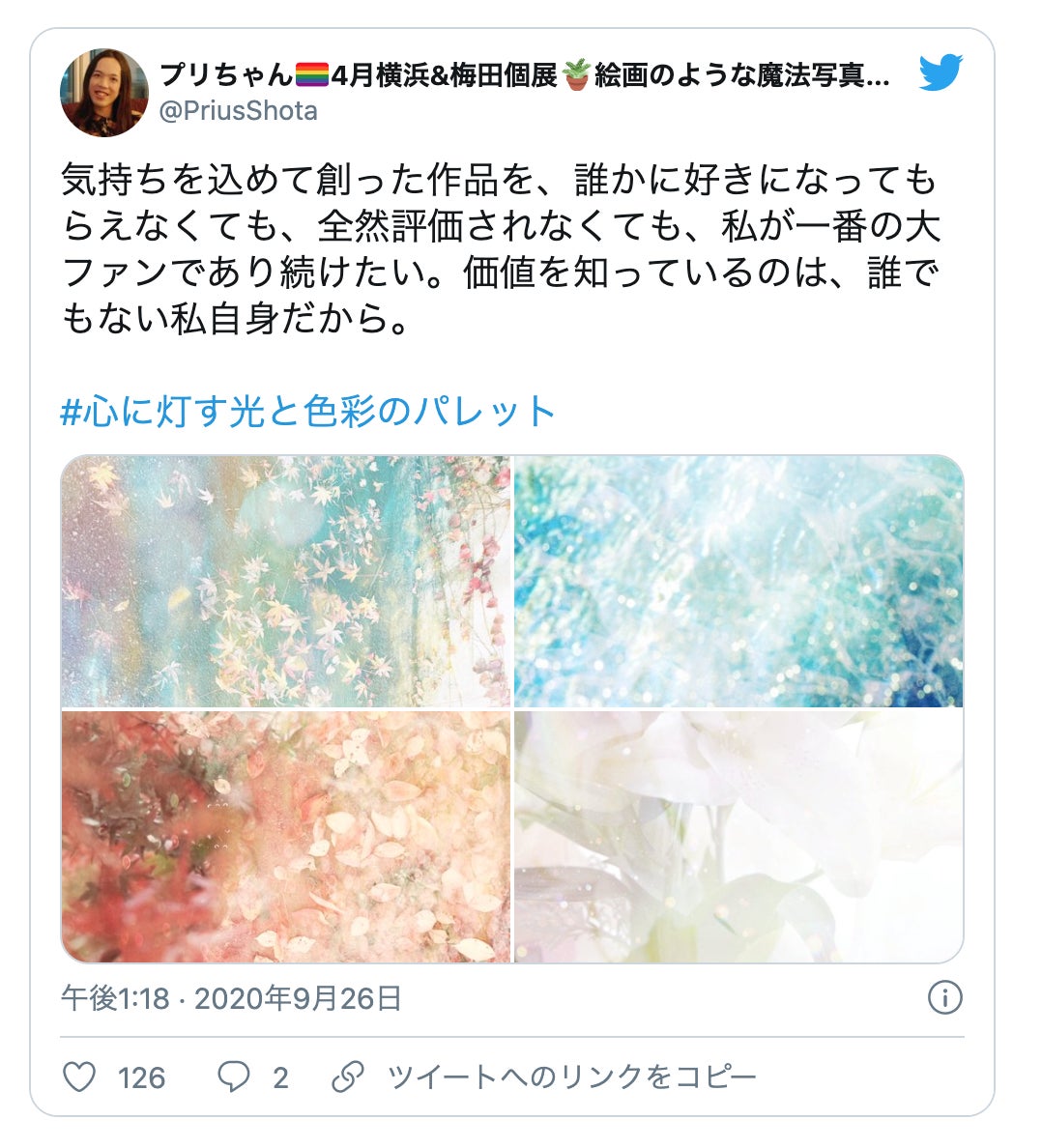Screen dimensions: 1042x1148
Task: Click the potted plant emoji in display name
Action: point(576,74)
